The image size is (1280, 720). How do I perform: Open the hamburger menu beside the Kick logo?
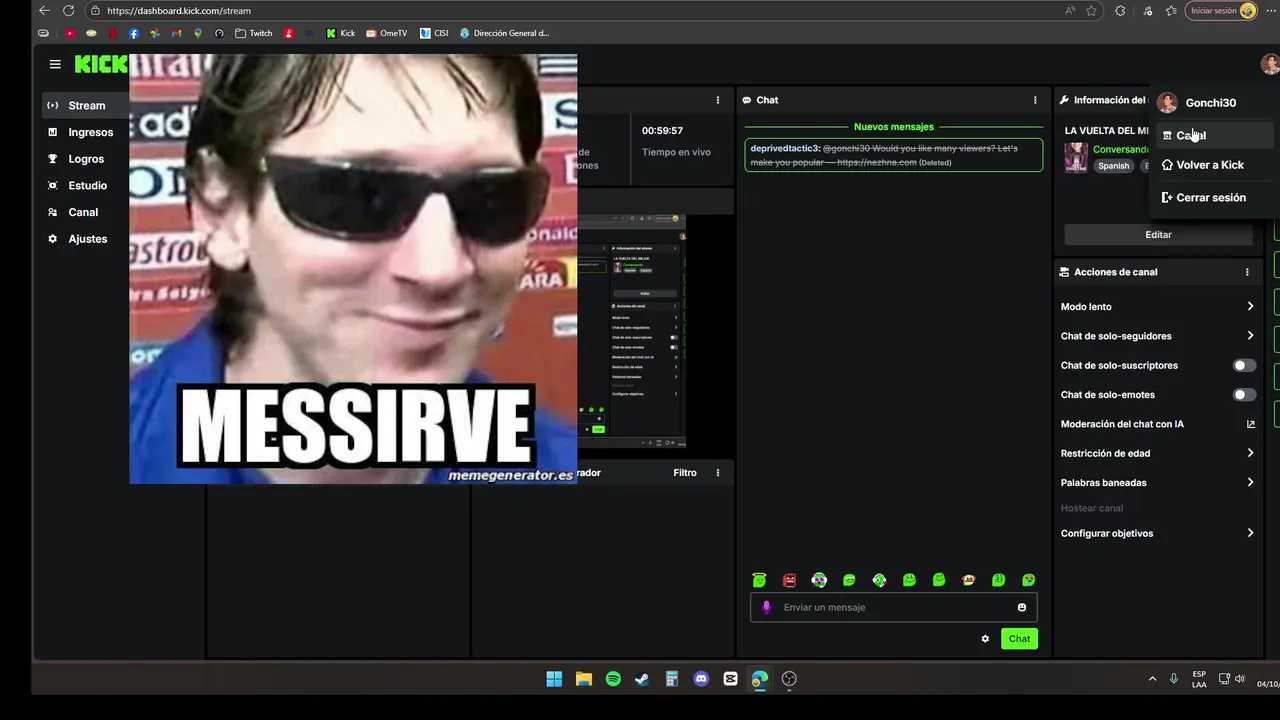pos(55,64)
